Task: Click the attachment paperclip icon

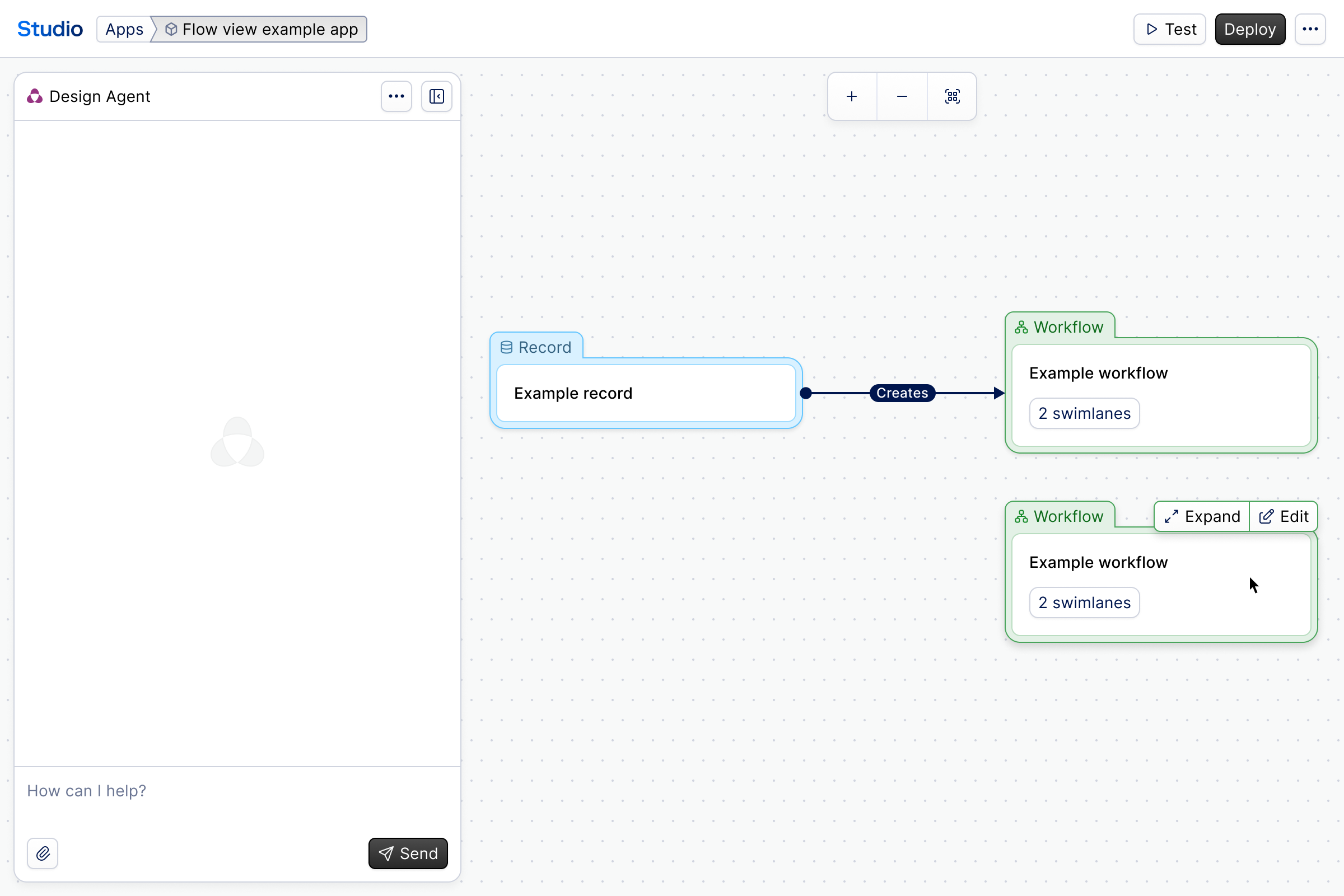Action: [43, 853]
